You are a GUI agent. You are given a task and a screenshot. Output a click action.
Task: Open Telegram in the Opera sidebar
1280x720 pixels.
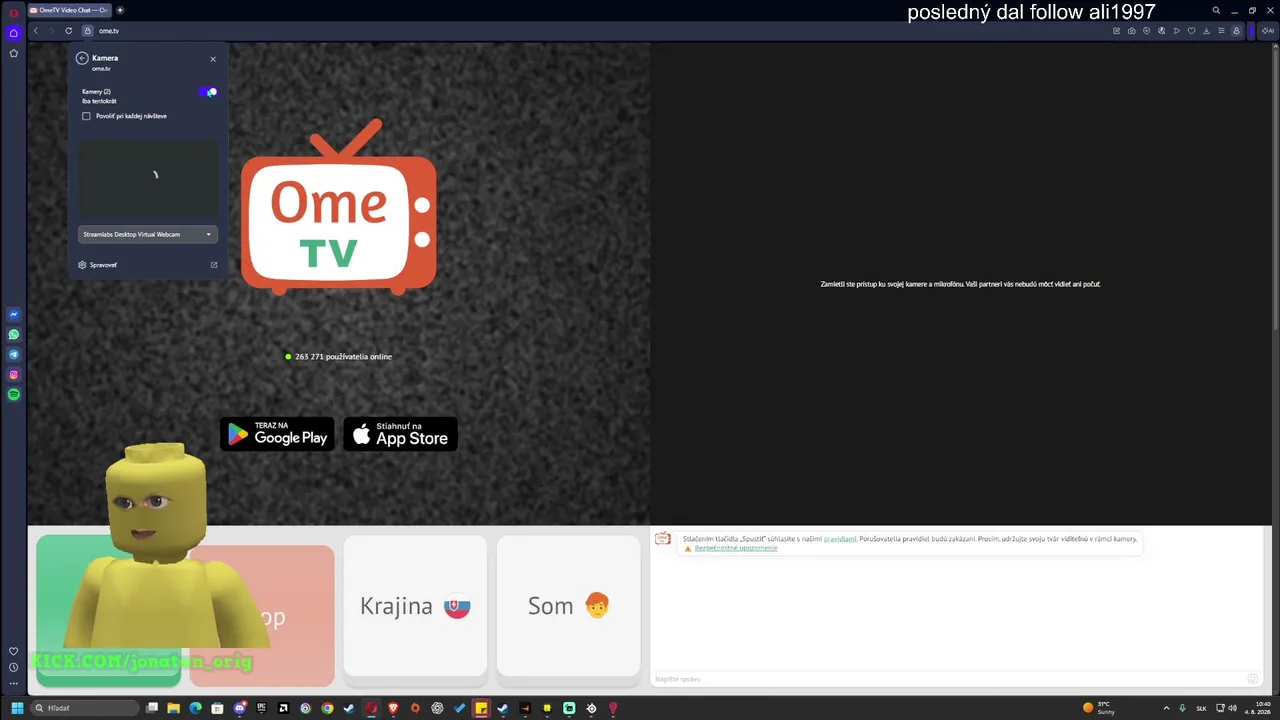[x=13, y=355]
